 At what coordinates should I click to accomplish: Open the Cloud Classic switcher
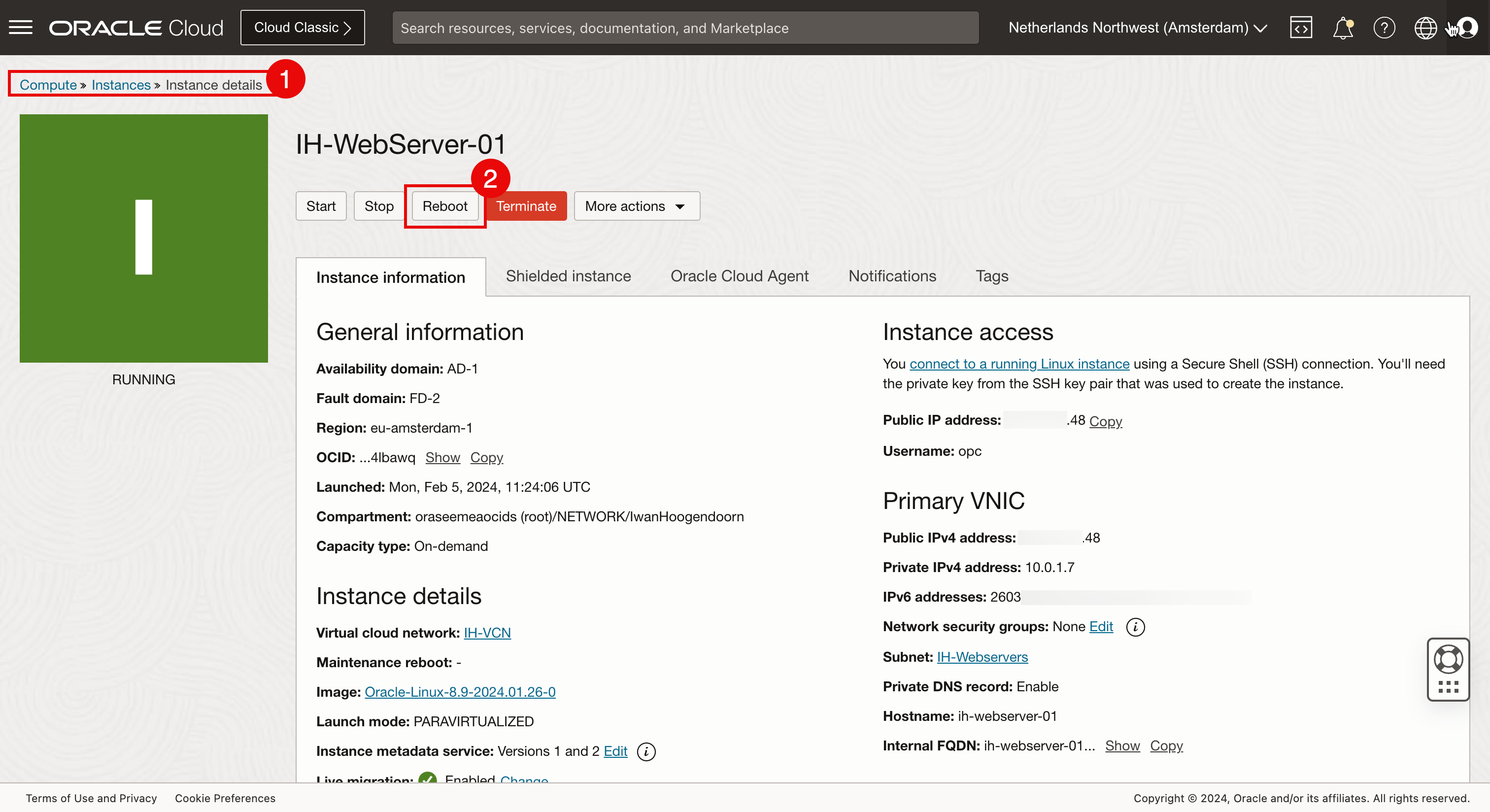(303, 28)
